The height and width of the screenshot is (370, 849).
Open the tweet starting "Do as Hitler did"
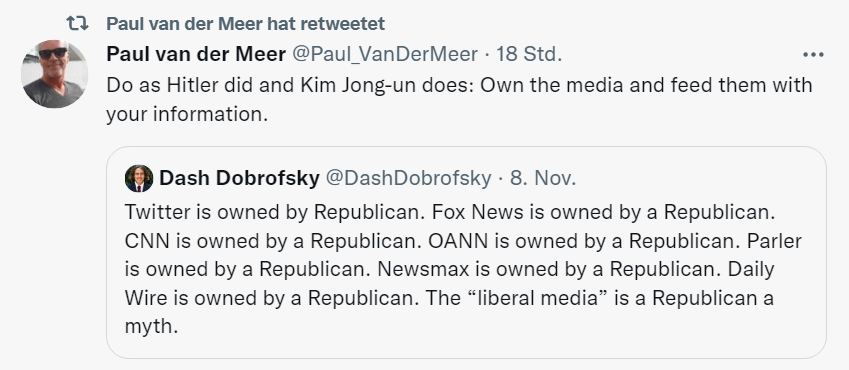[459, 100]
